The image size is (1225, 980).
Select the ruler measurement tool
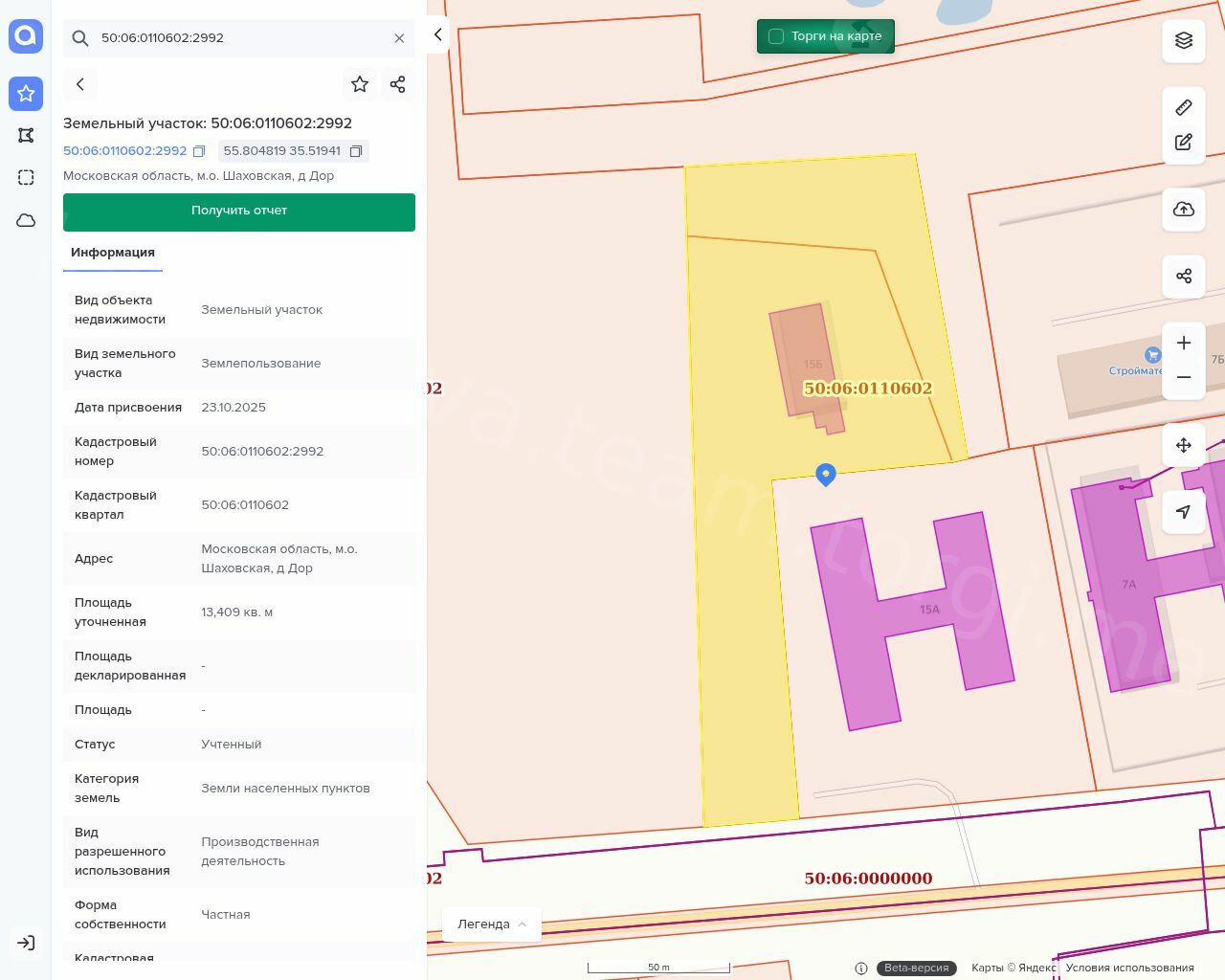(1184, 107)
